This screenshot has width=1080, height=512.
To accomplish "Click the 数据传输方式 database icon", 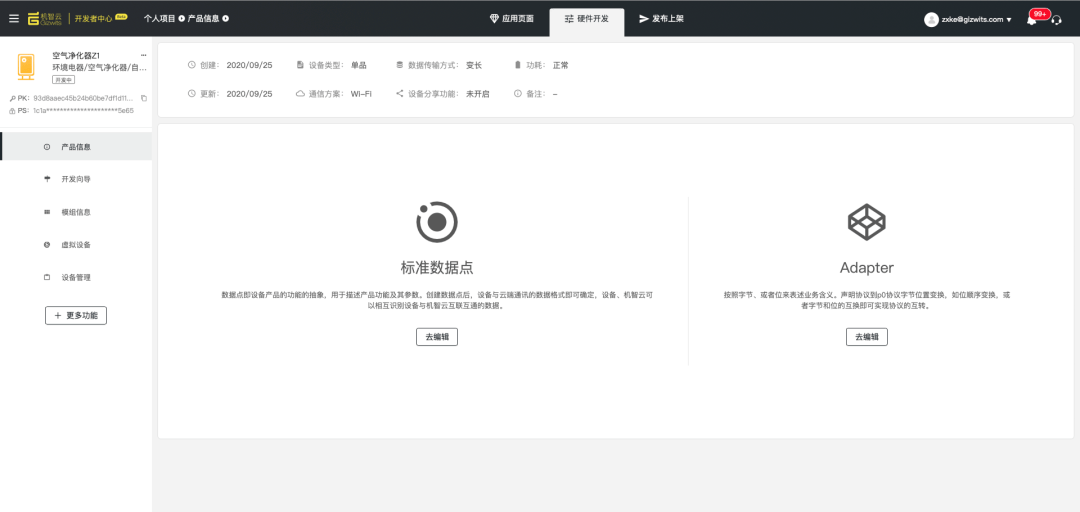I will (x=399, y=65).
